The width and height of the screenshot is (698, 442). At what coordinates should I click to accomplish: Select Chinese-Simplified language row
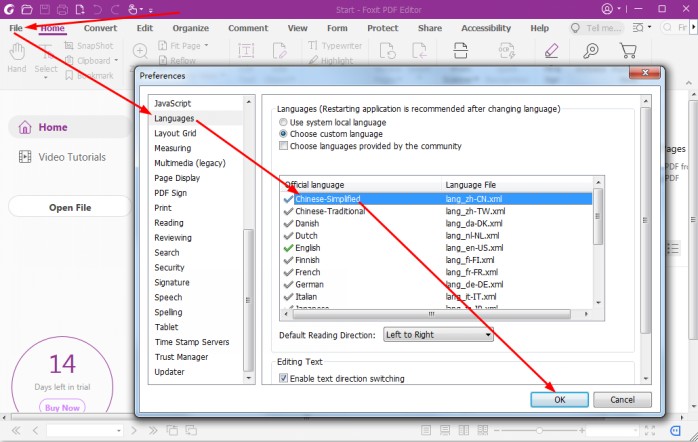tap(437, 199)
